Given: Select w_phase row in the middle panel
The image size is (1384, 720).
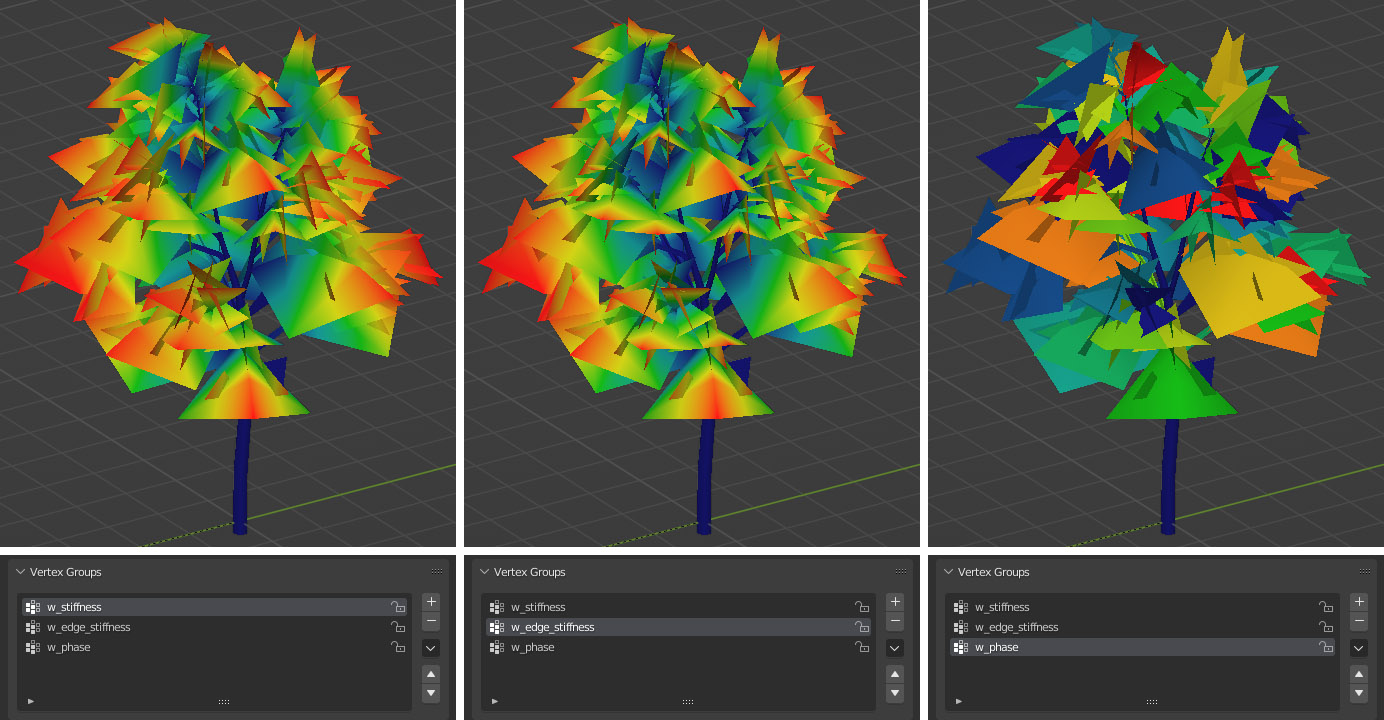Looking at the screenshot, I should pos(679,647).
